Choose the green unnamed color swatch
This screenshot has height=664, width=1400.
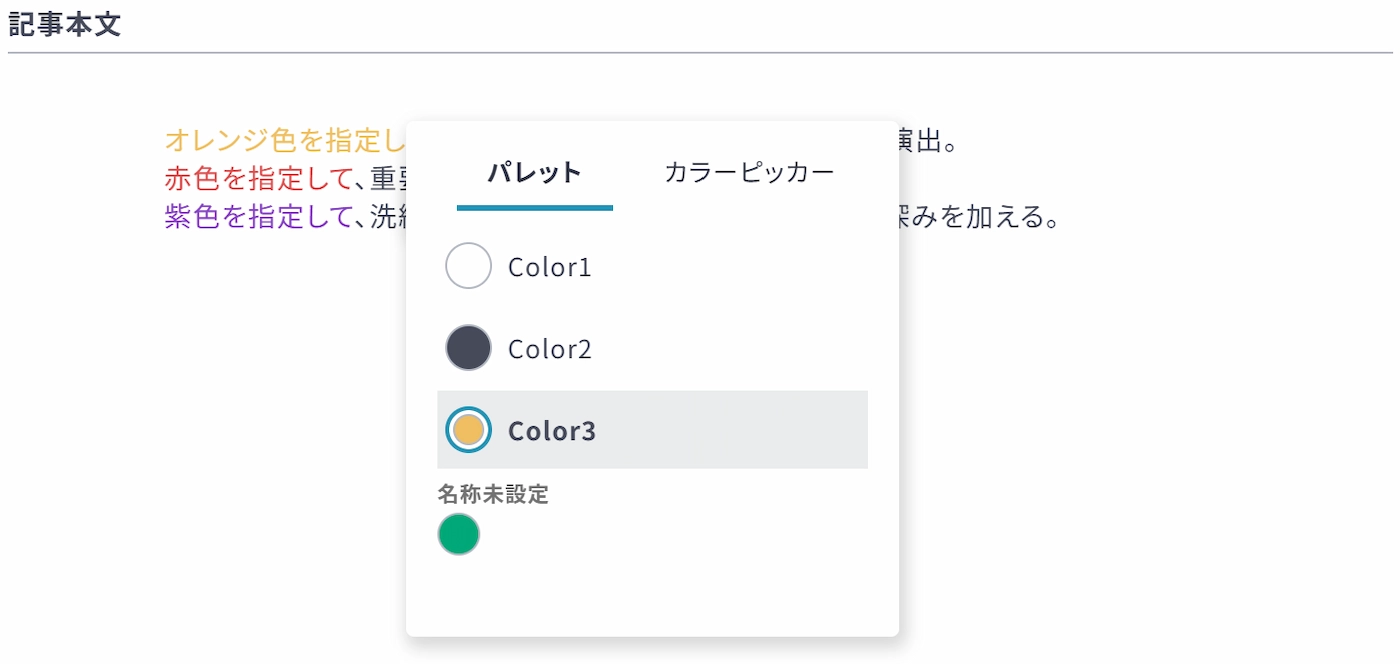tap(459, 534)
